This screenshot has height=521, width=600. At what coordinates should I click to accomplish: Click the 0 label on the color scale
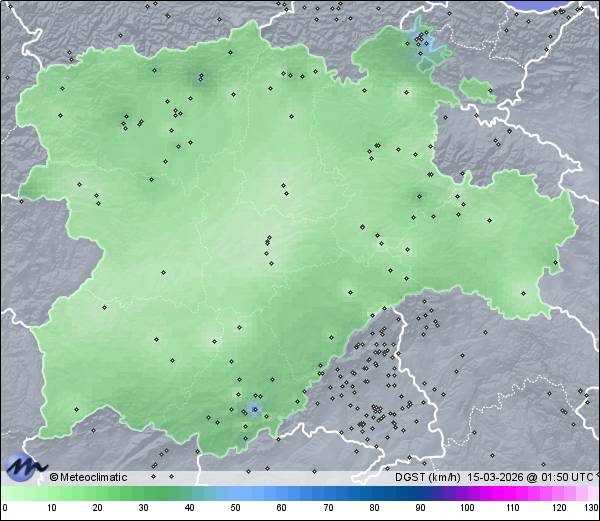[5, 508]
